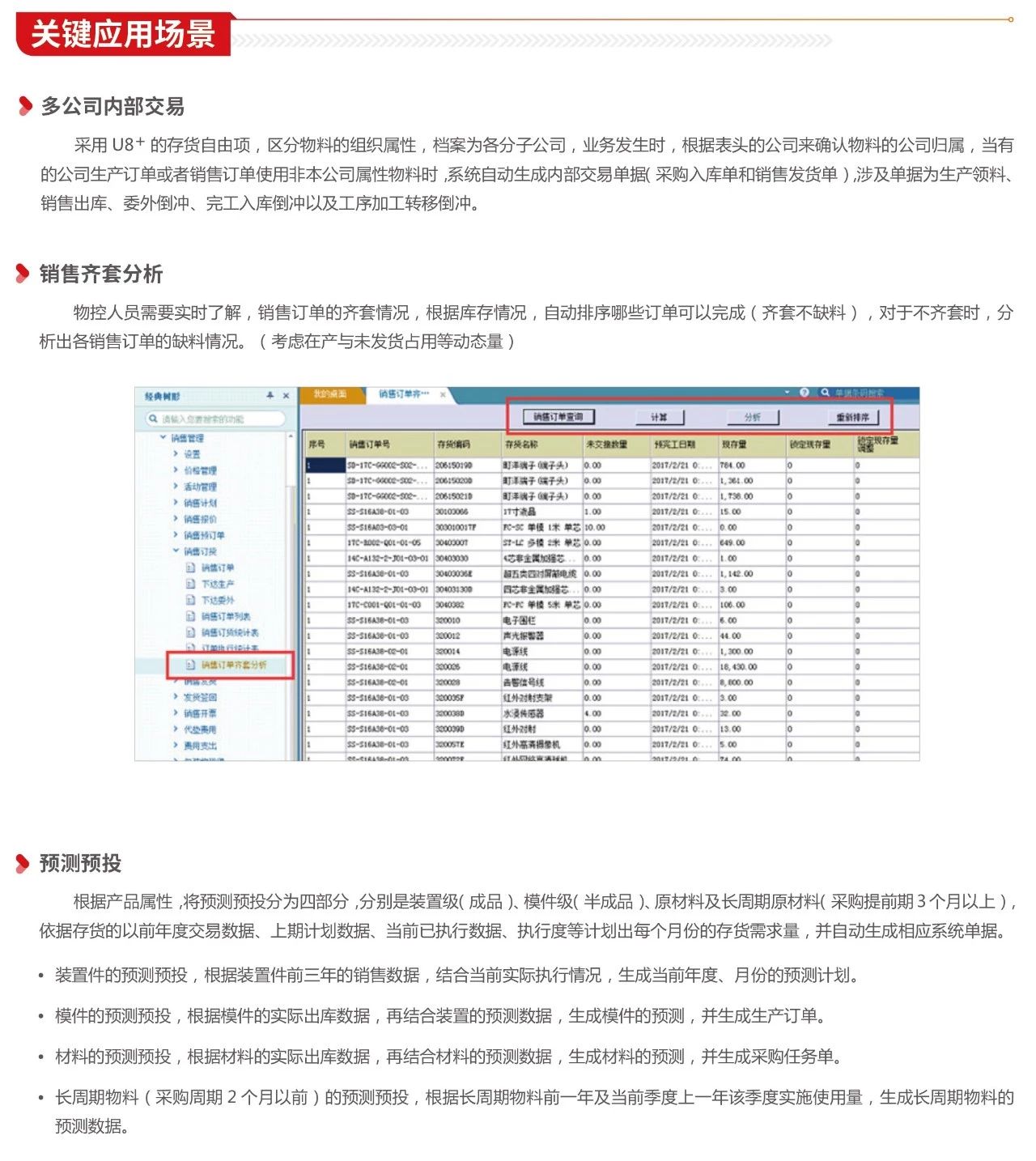Expand the 价格管理 tree node
Image resolution: width=1036 pixels, height=1161 pixels.
pyautogui.click(x=175, y=470)
